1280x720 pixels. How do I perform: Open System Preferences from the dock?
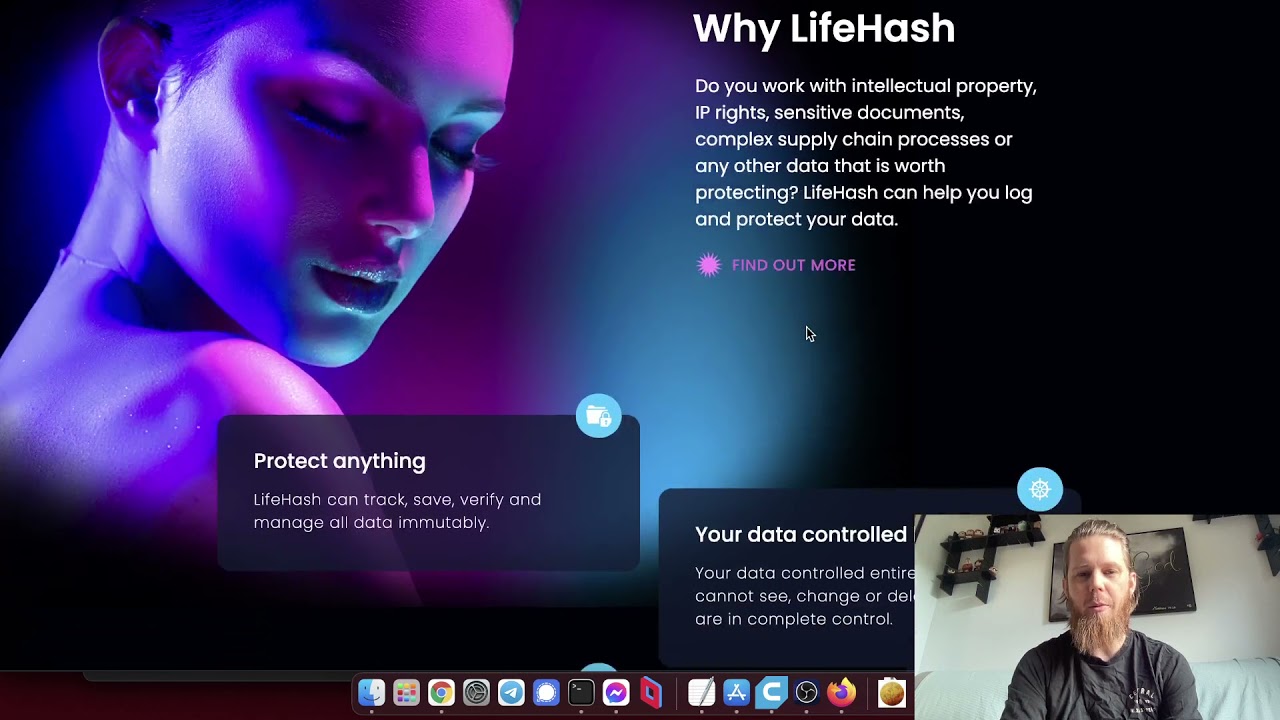point(476,692)
